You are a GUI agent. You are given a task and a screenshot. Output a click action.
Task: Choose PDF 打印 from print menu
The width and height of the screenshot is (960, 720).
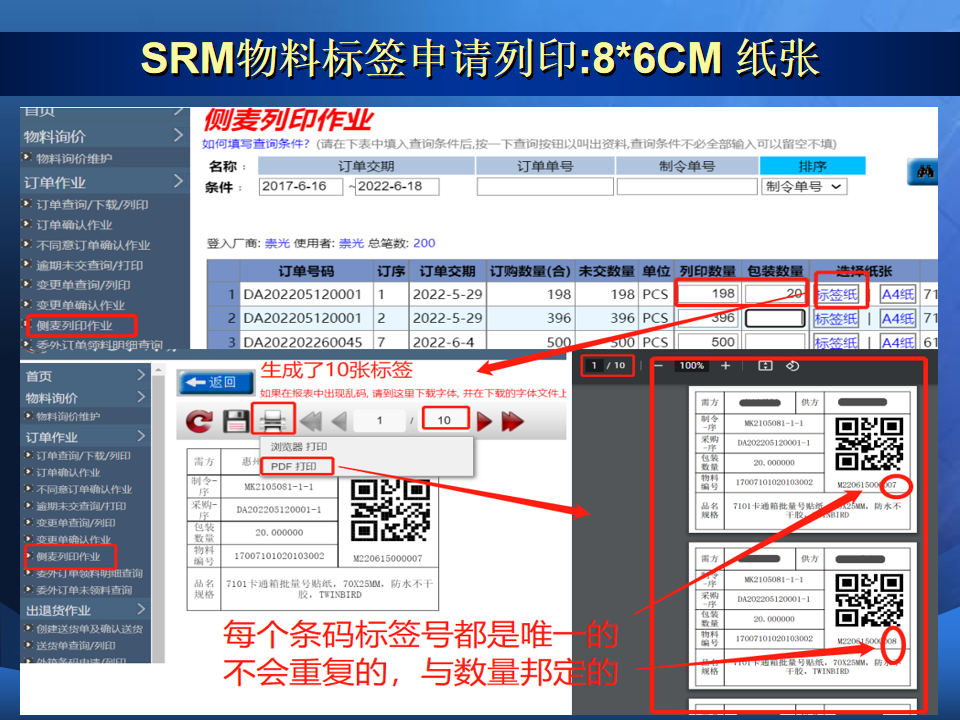pyautogui.click(x=294, y=467)
